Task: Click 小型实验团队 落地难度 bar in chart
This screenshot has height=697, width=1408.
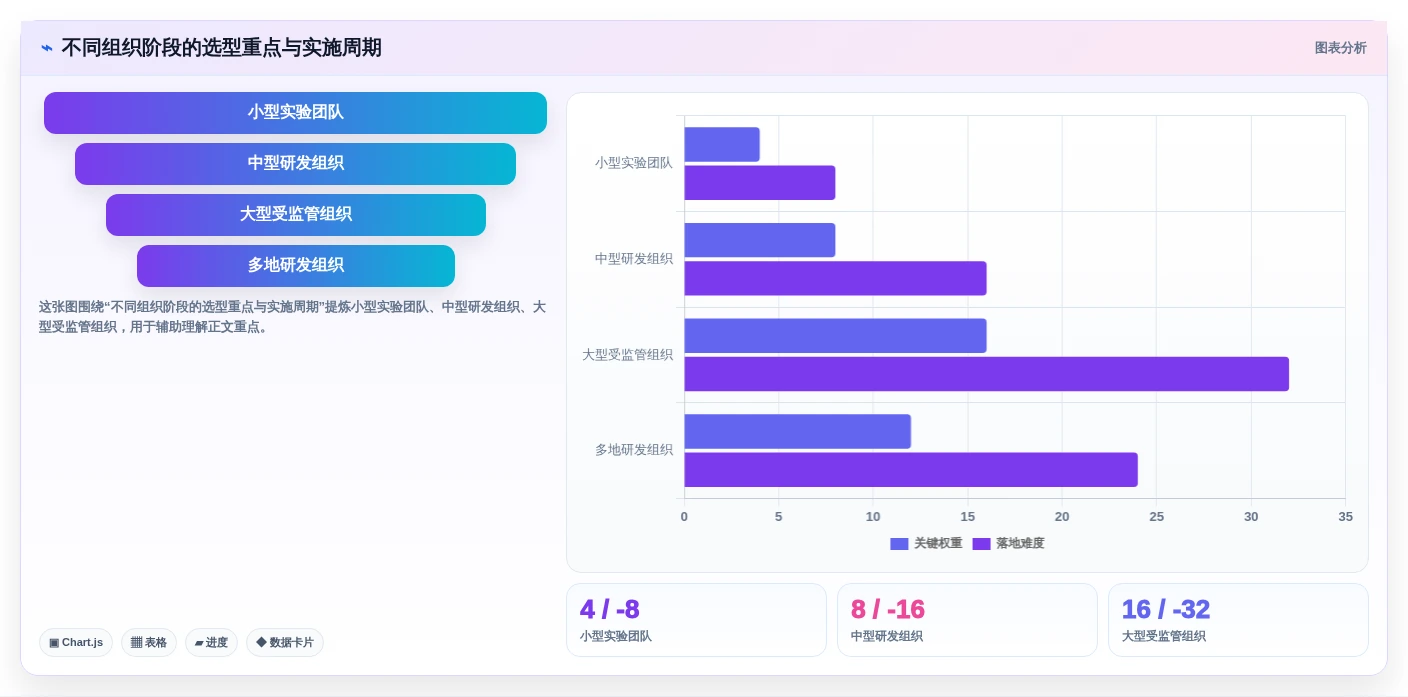Action: [760, 183]
